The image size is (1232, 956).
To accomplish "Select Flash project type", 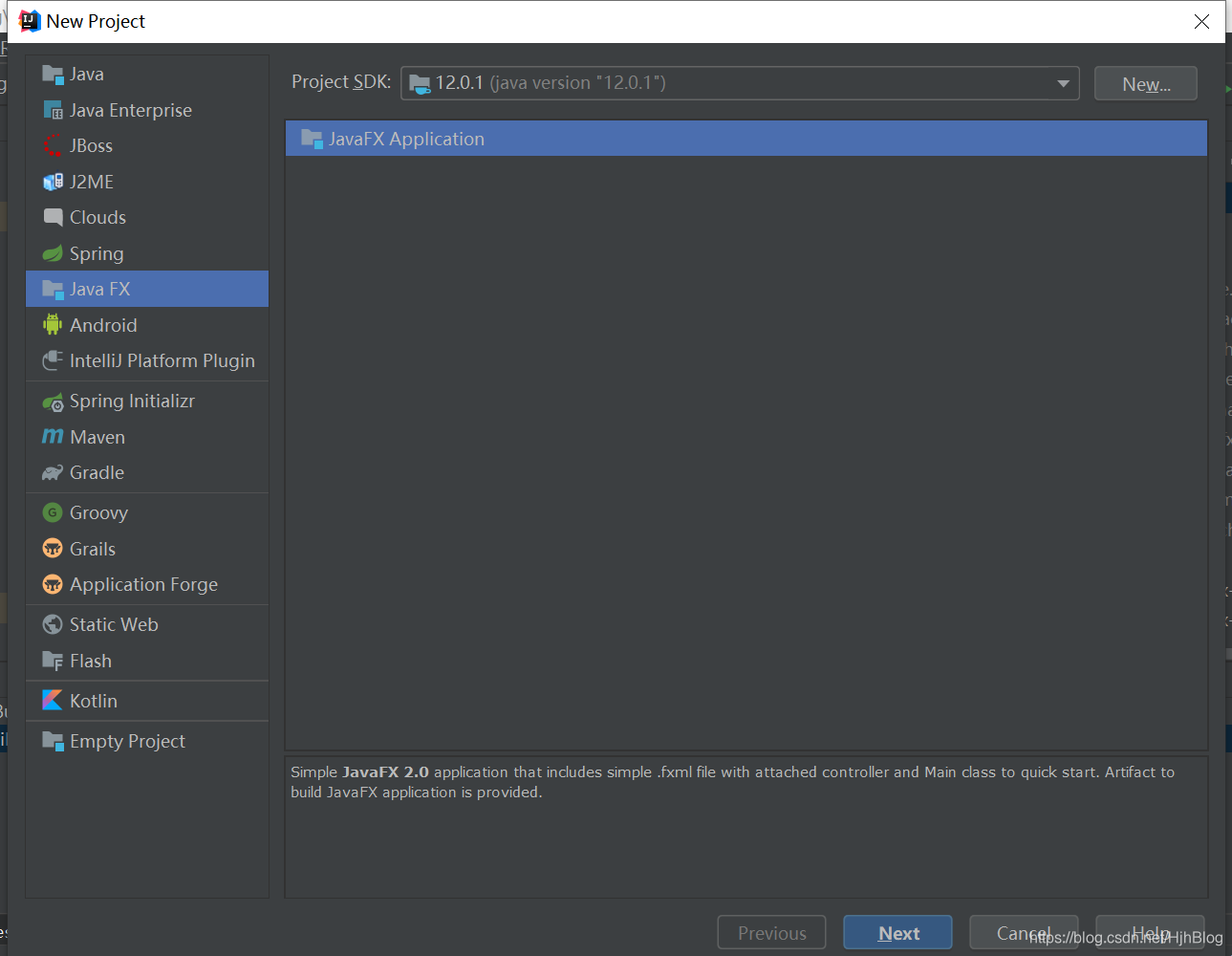I will click(x=147, y=661).
